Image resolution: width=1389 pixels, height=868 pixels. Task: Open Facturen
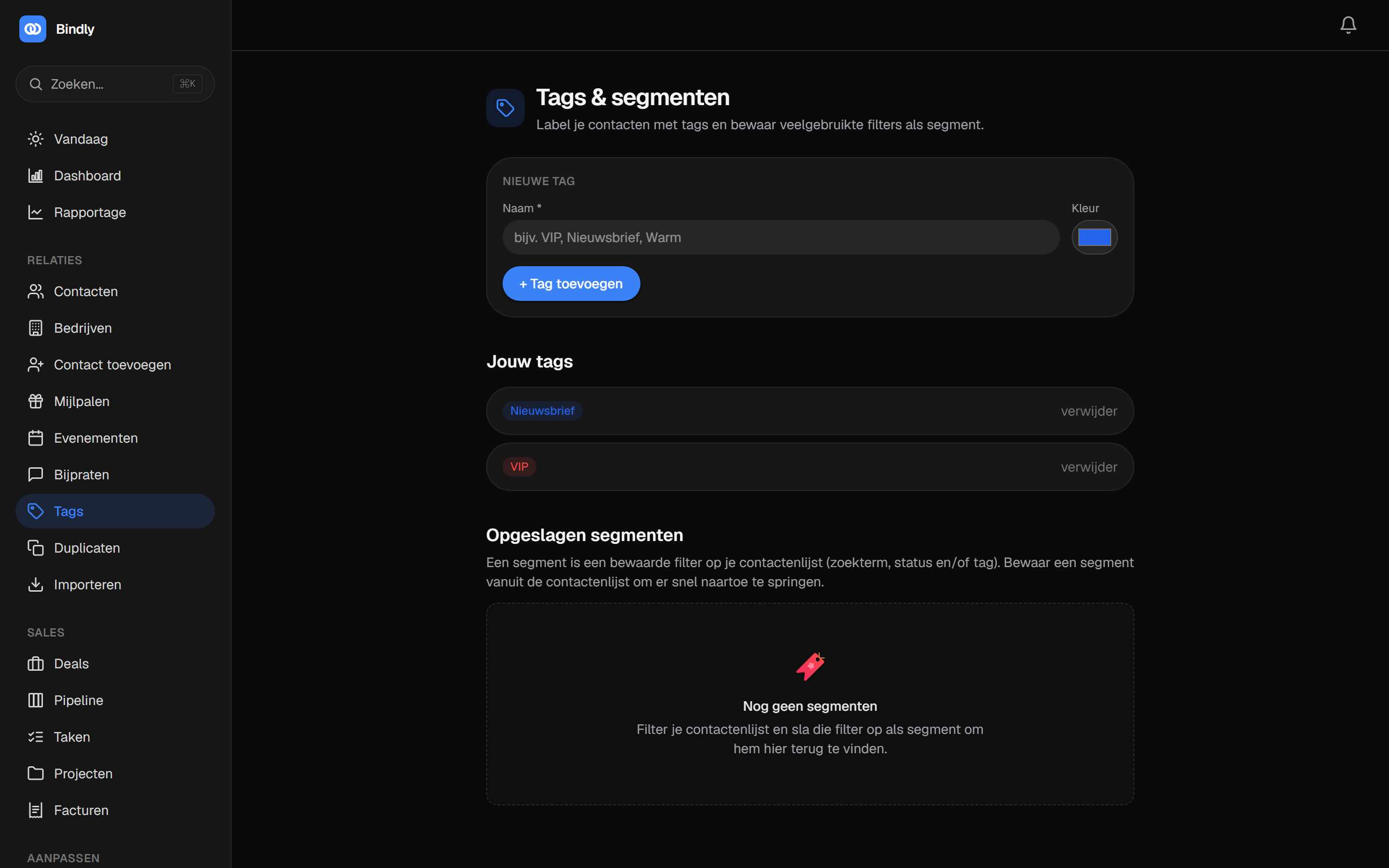coord(115,811)
